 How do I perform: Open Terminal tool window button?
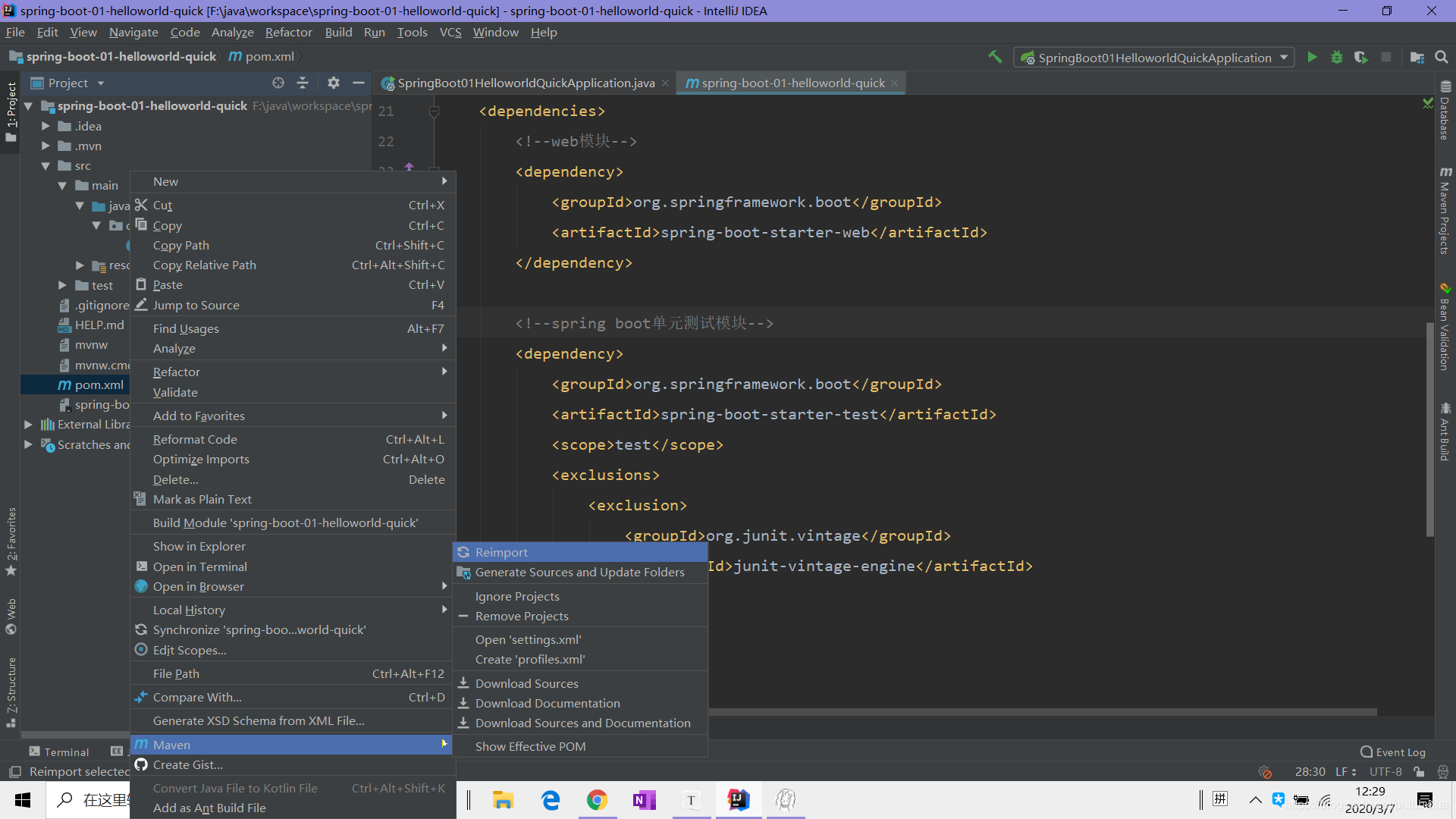[x=59, y=752]
